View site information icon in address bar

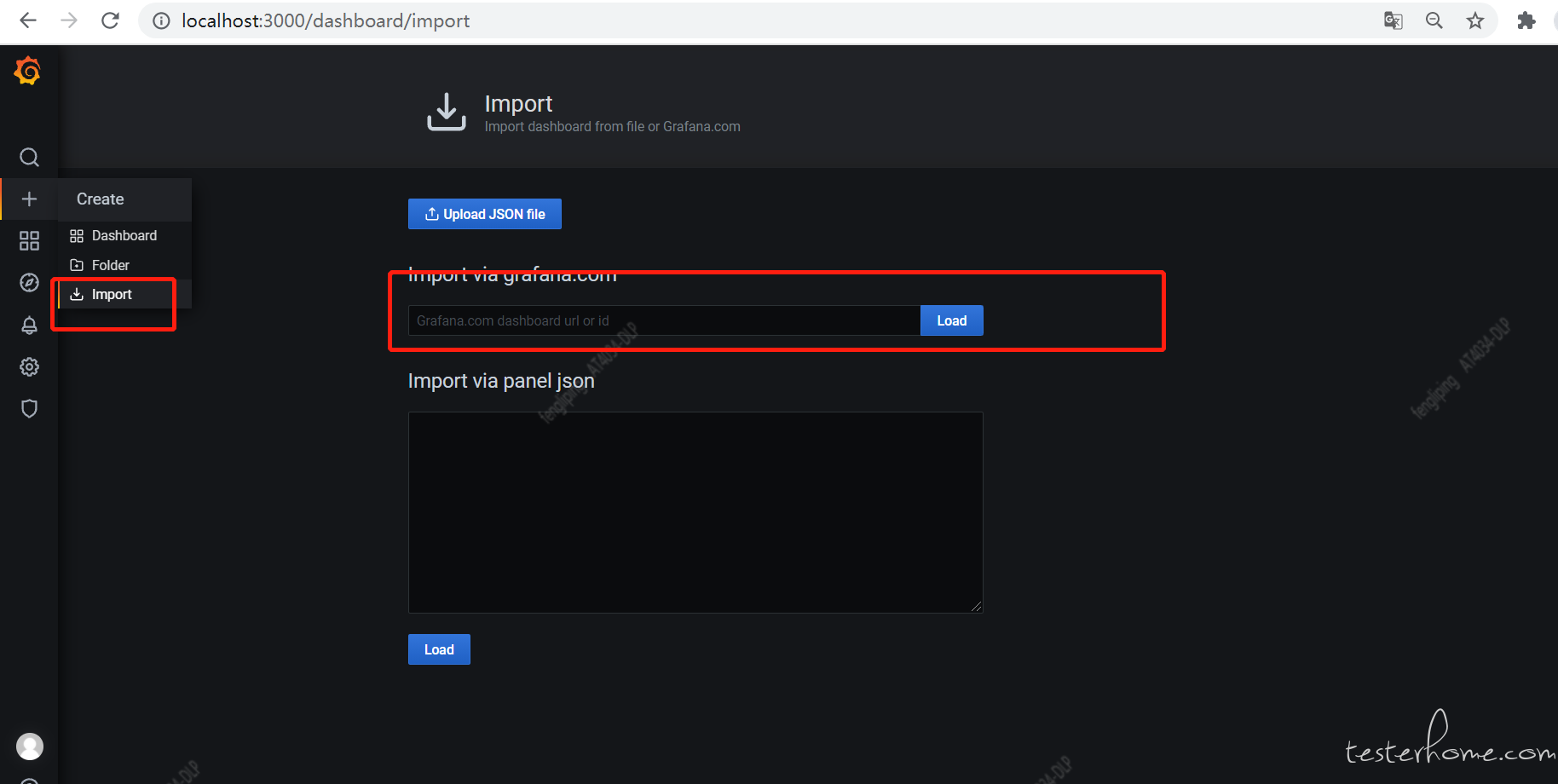[161, 20]
